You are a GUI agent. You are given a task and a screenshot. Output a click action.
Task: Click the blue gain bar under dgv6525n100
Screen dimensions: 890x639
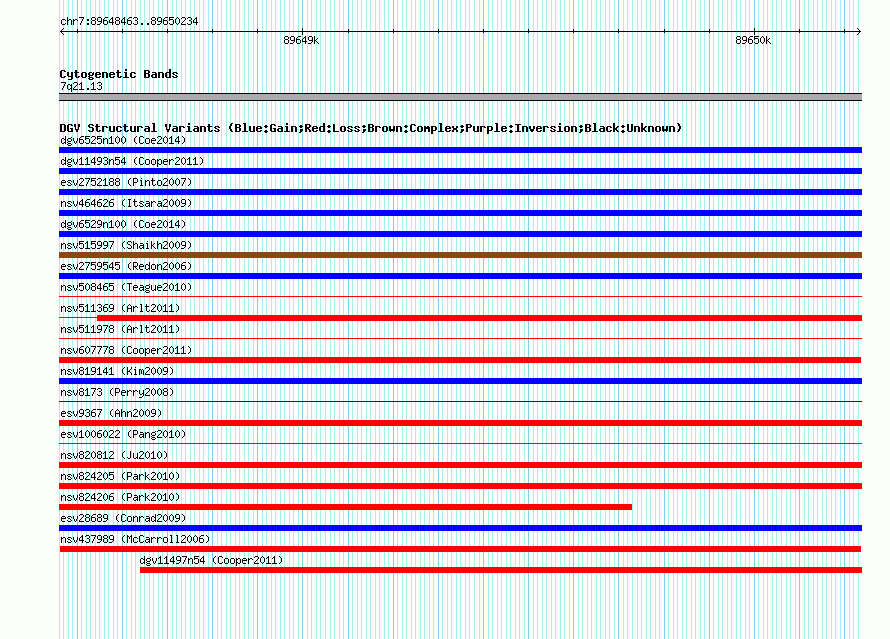[460, 150]
